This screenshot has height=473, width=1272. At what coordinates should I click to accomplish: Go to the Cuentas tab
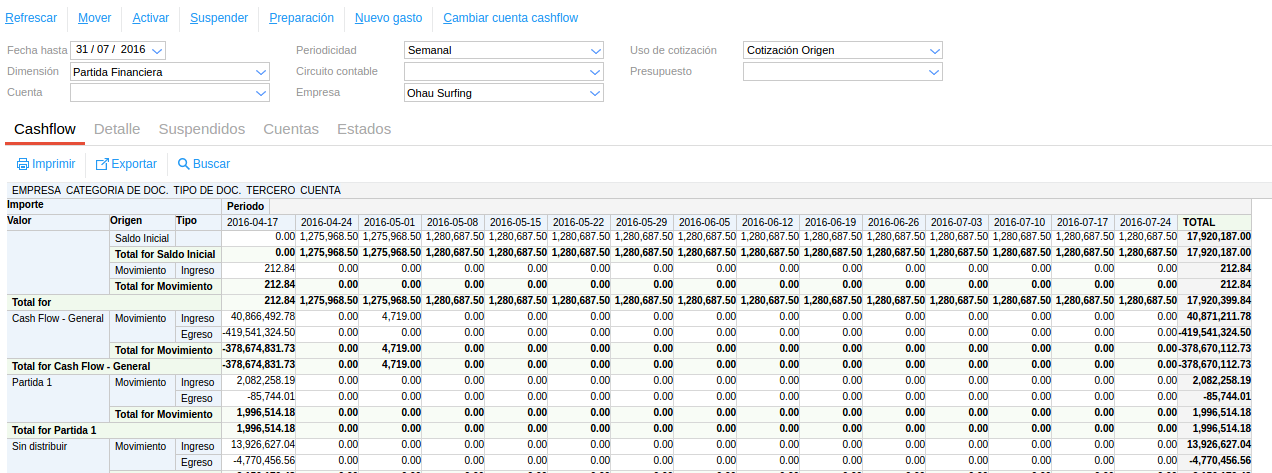pos(290,129)
